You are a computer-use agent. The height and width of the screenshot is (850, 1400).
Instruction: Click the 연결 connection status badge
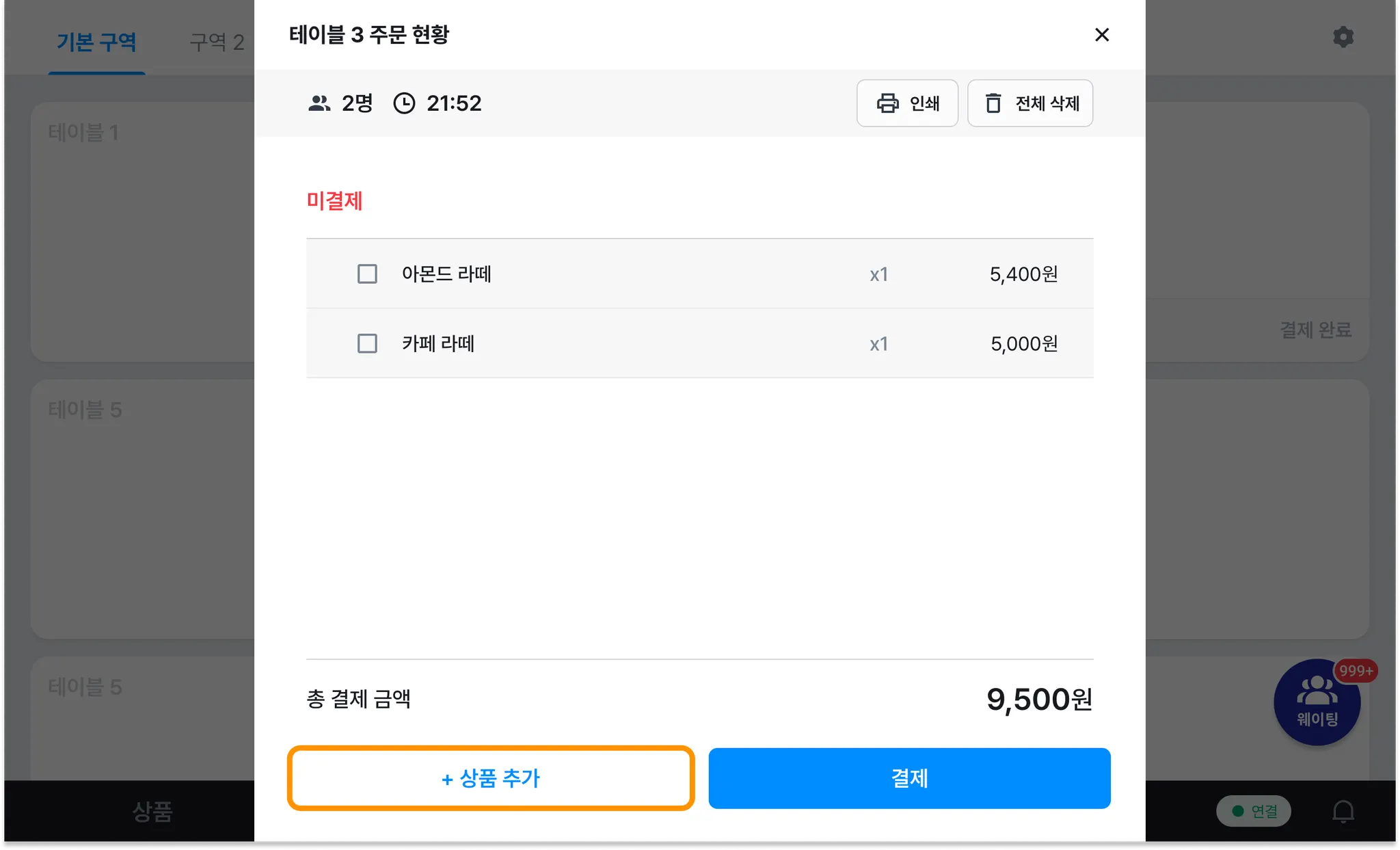point(1253,811)
